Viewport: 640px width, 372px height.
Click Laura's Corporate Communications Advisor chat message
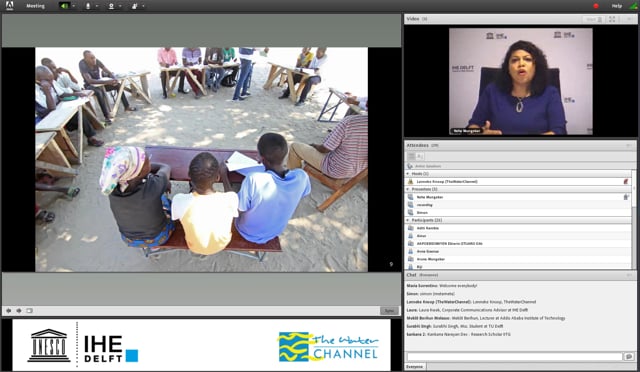click(x=467, y=310)
